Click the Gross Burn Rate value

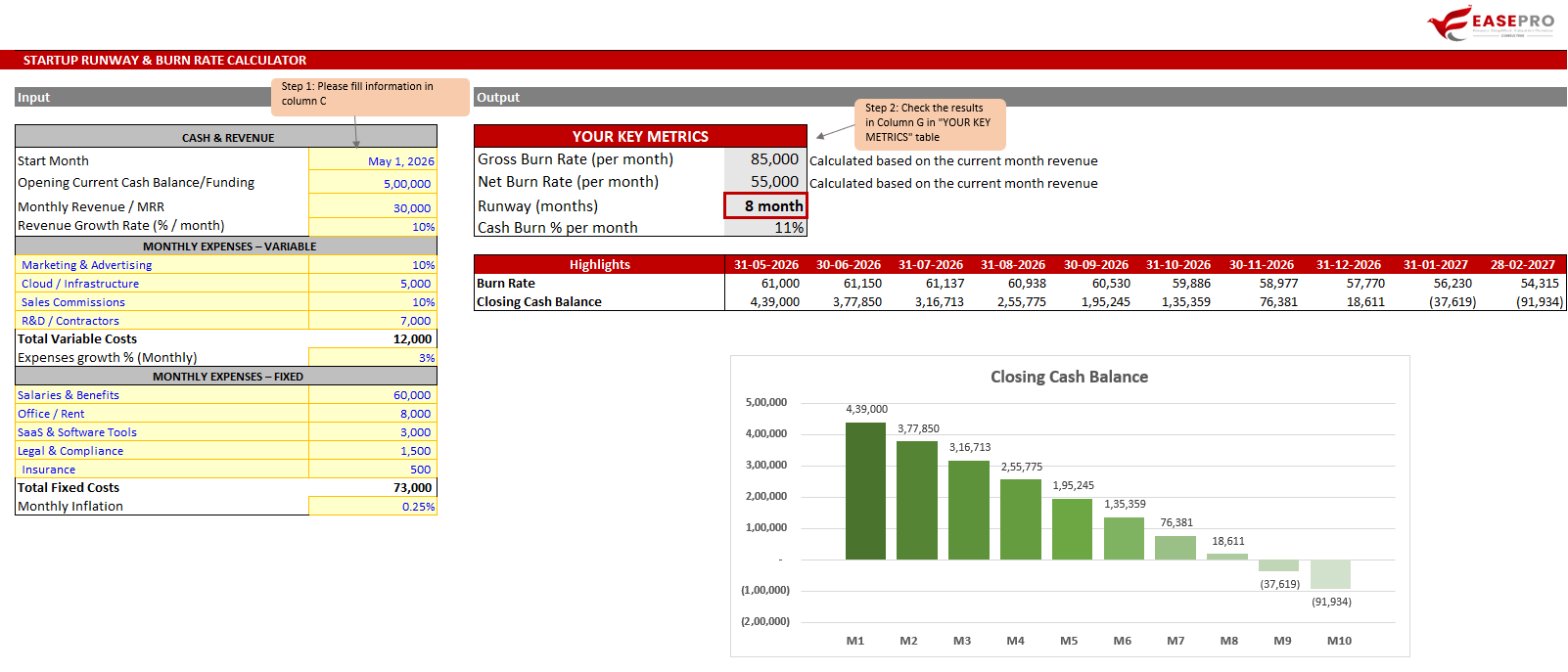765,159
